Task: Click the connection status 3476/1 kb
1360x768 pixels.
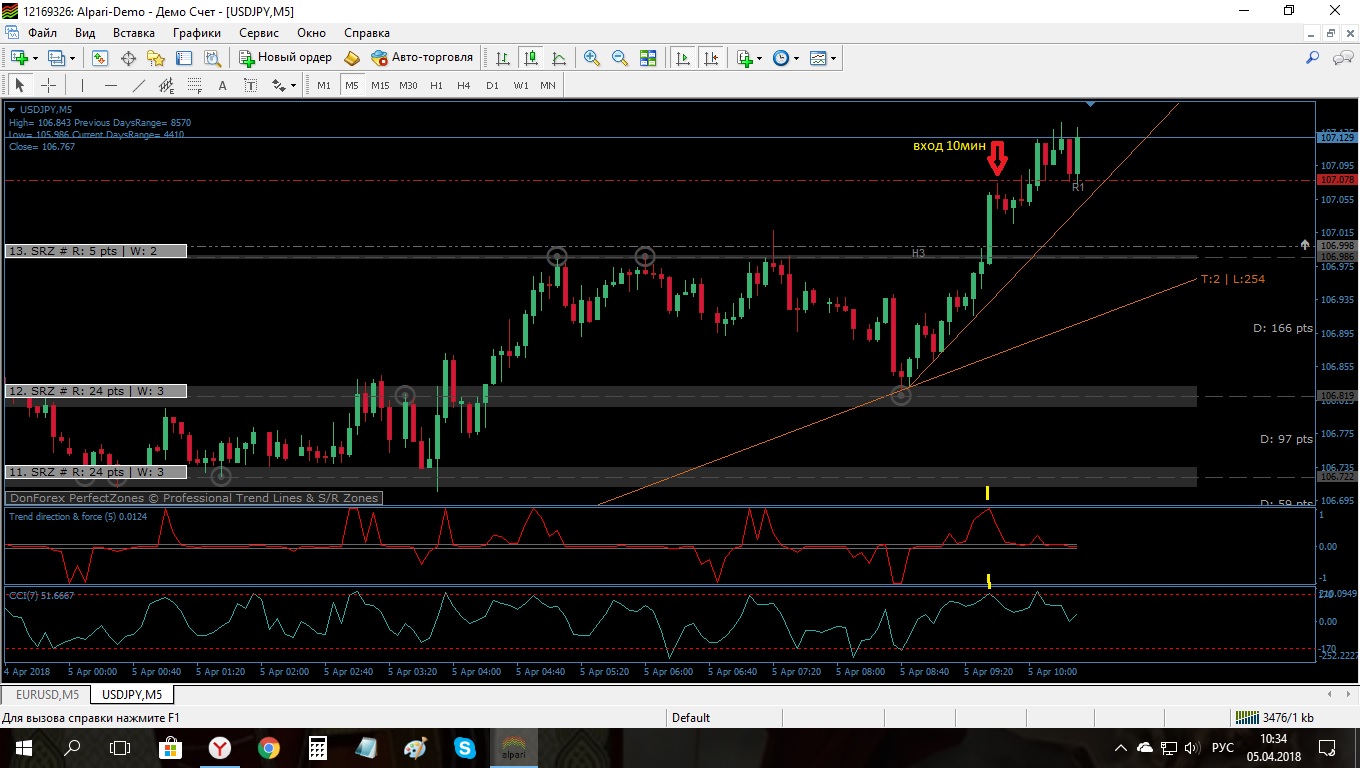Action: (1275, 717)
